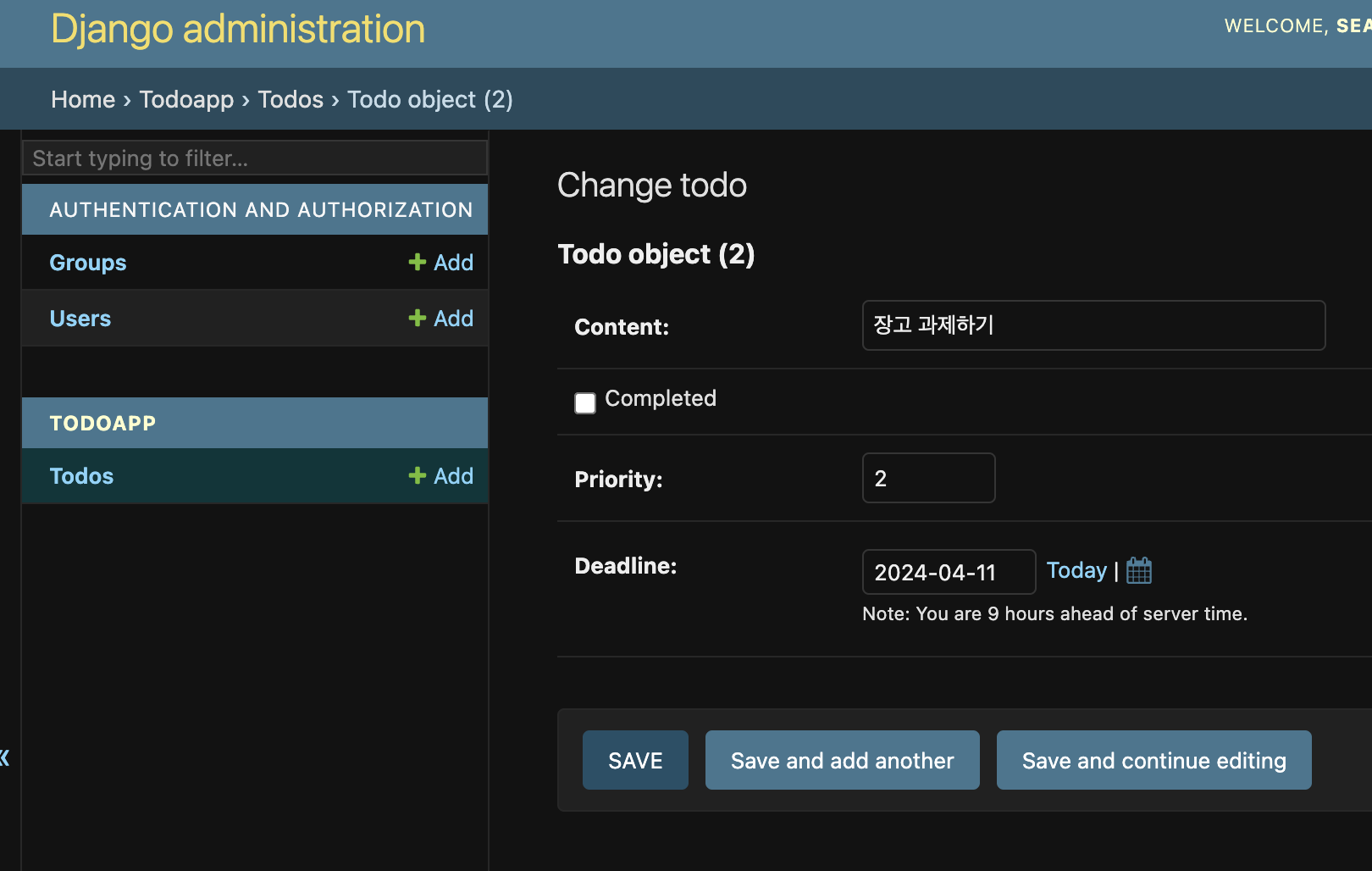This screenshot has height=871, width=1372.
Task: Go to Home in the breadcrumb
Action: [x=83, y=99]
